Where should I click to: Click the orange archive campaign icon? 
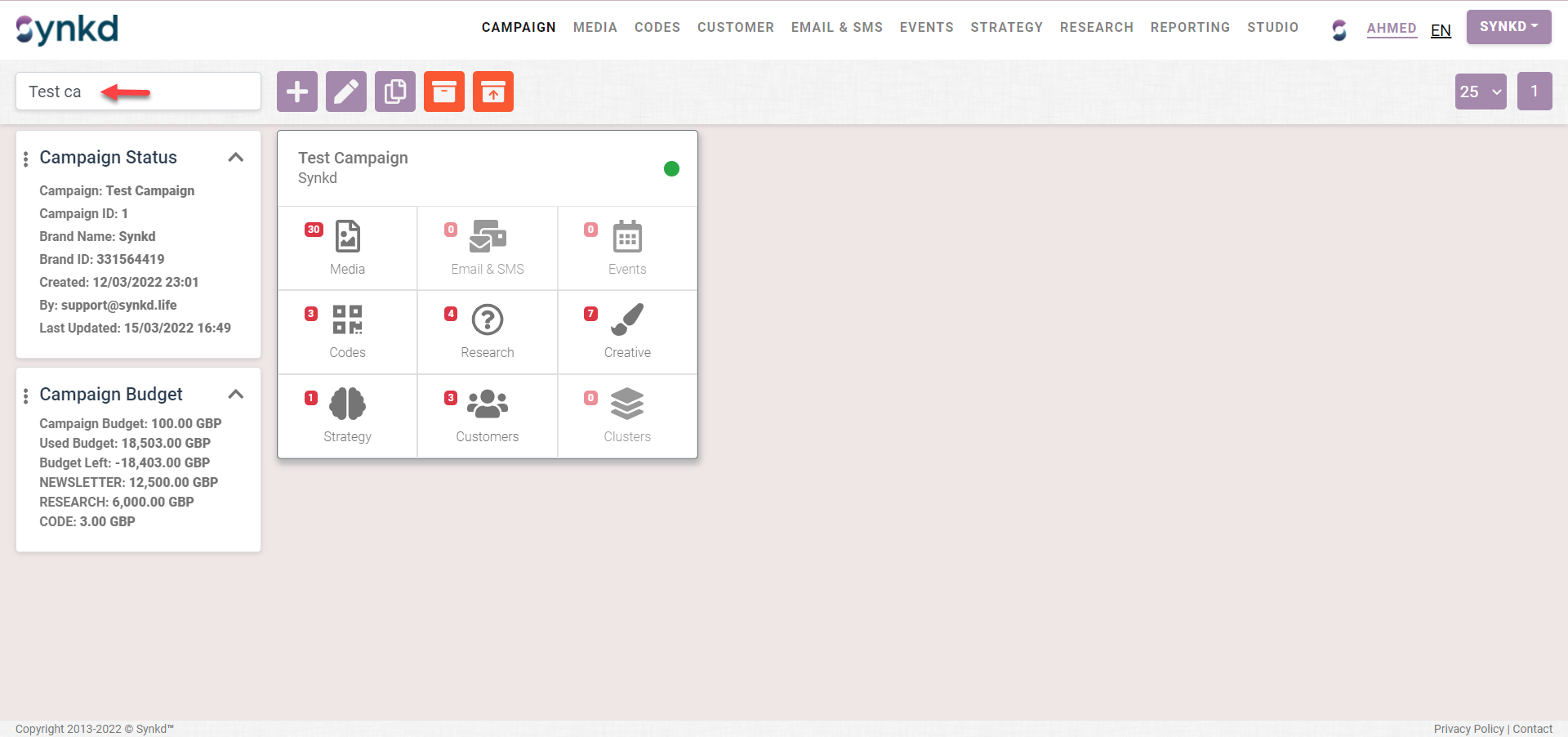444,92
